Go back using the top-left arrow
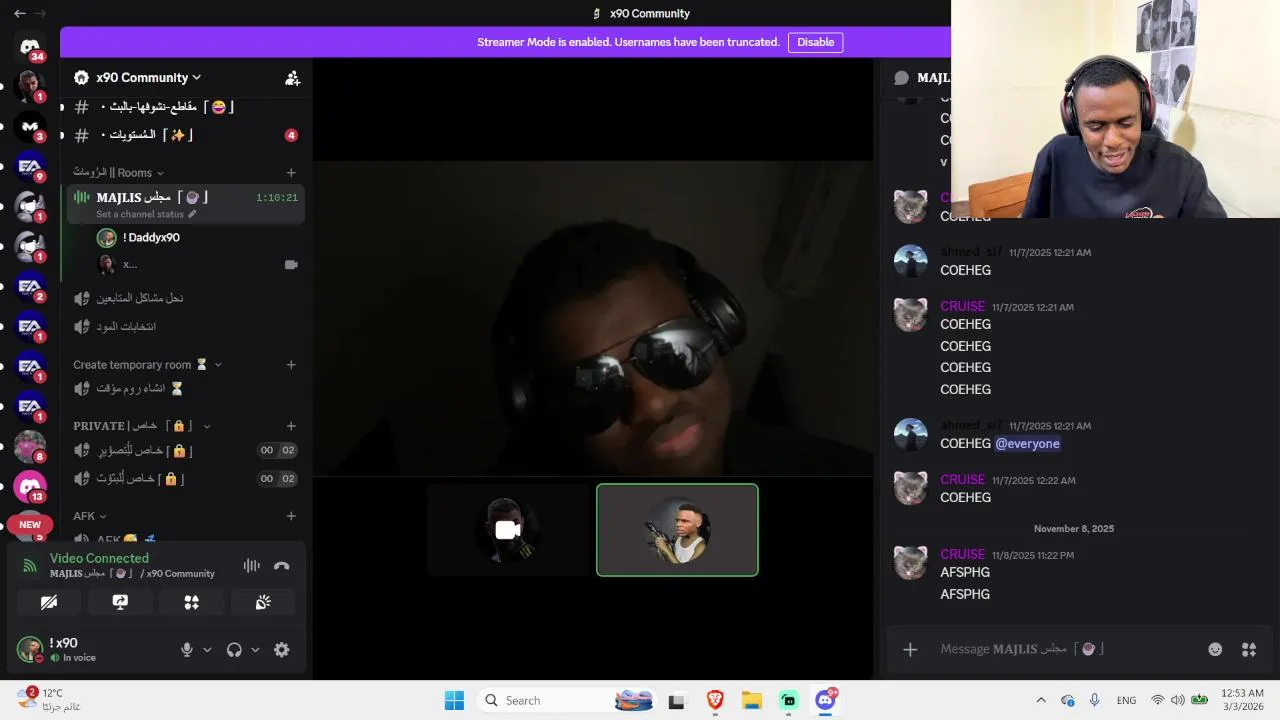 click(19, 13)
